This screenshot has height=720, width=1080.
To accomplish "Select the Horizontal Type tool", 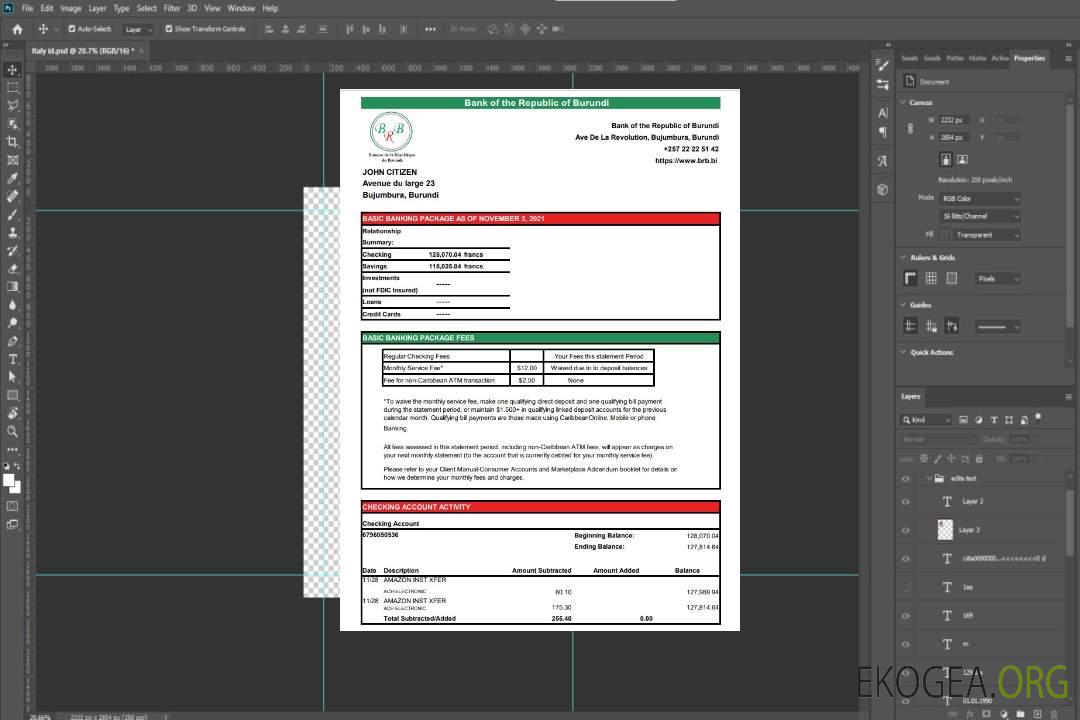I will pyautogui.click(x=12, y=359).
